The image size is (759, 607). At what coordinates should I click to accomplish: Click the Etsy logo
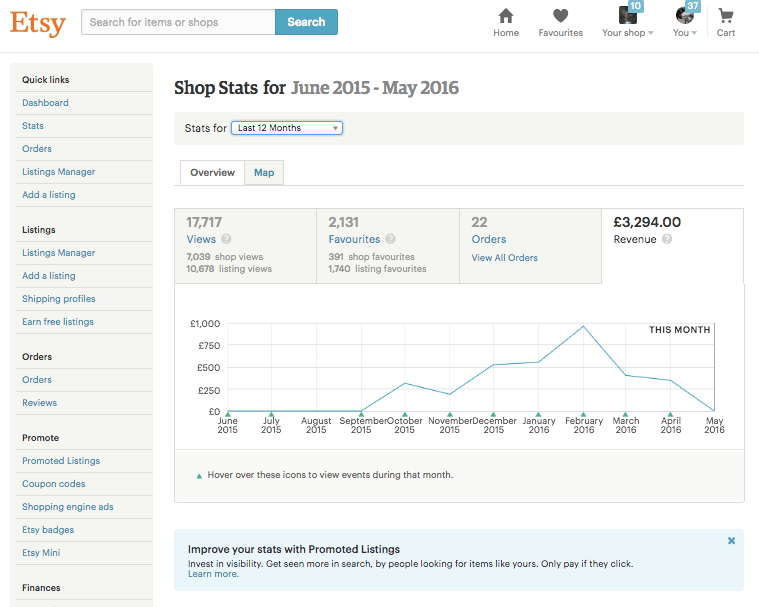pyautogui.click(x=38, y=22)
